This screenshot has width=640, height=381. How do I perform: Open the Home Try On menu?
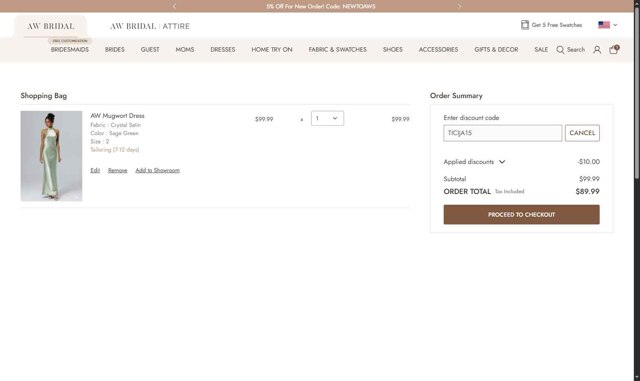click(x=272, y=49)
